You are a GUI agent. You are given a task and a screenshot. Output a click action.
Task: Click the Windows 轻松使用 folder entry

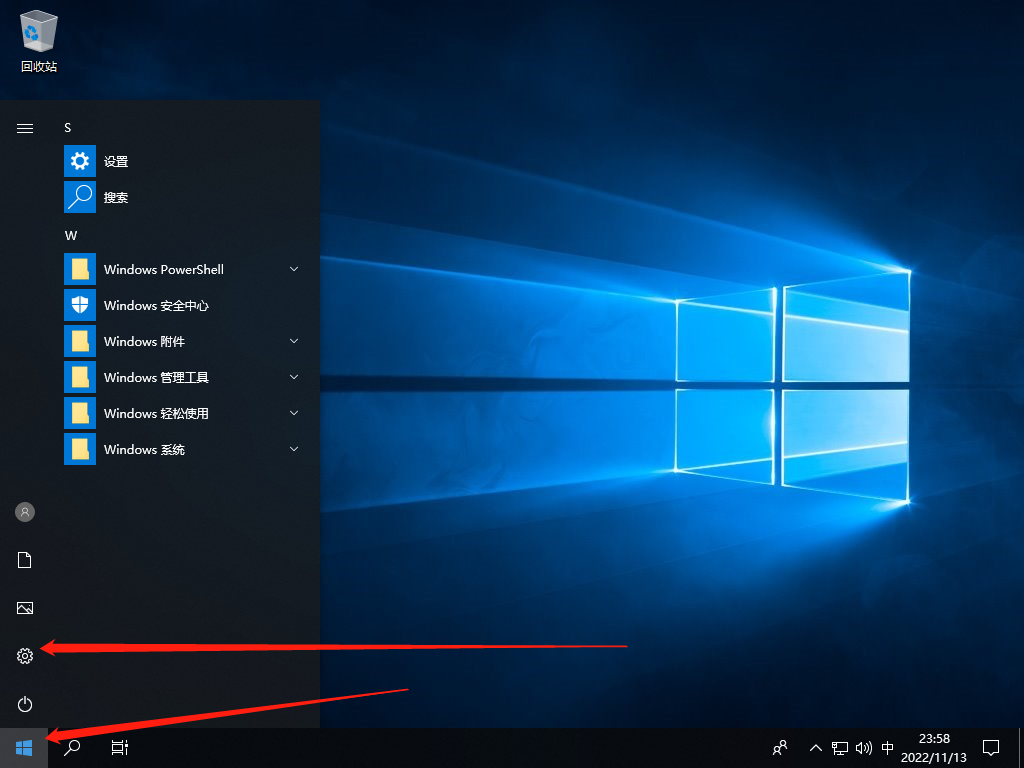pos(183,413)
